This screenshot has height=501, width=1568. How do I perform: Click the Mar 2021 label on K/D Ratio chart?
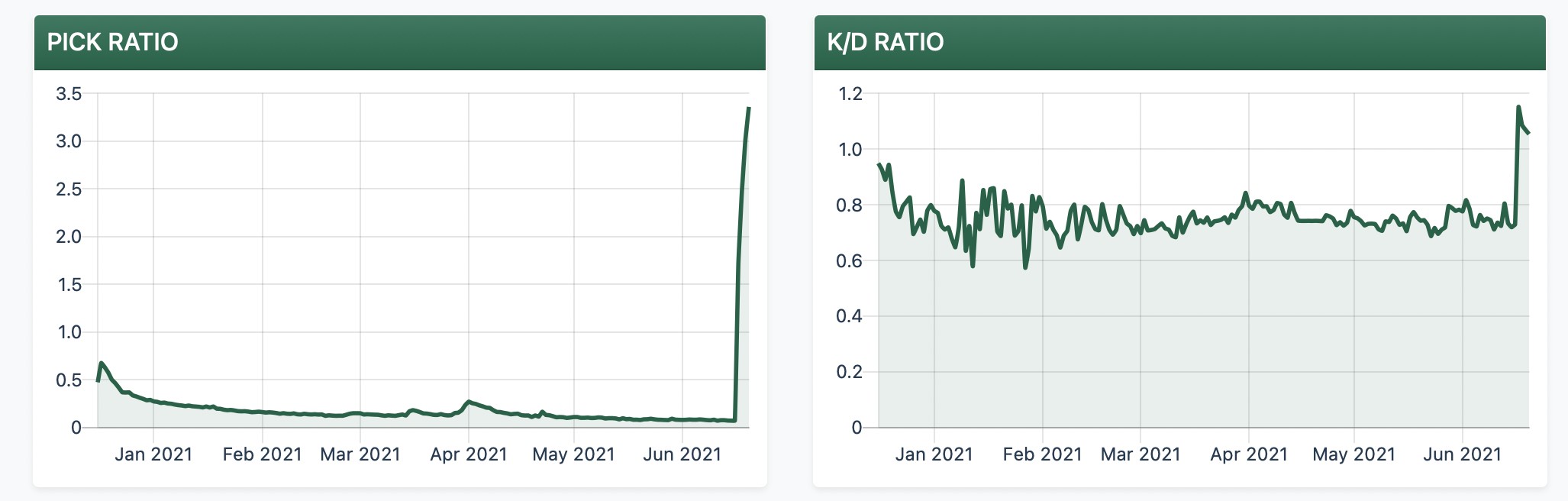point(1141,454)
